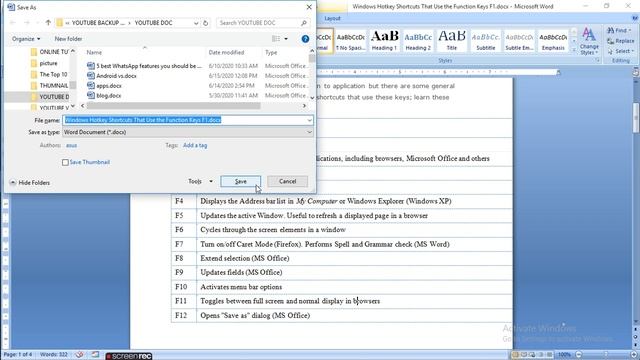Go up one folder level in Save As
640x360 pixels.
[48, 23]
